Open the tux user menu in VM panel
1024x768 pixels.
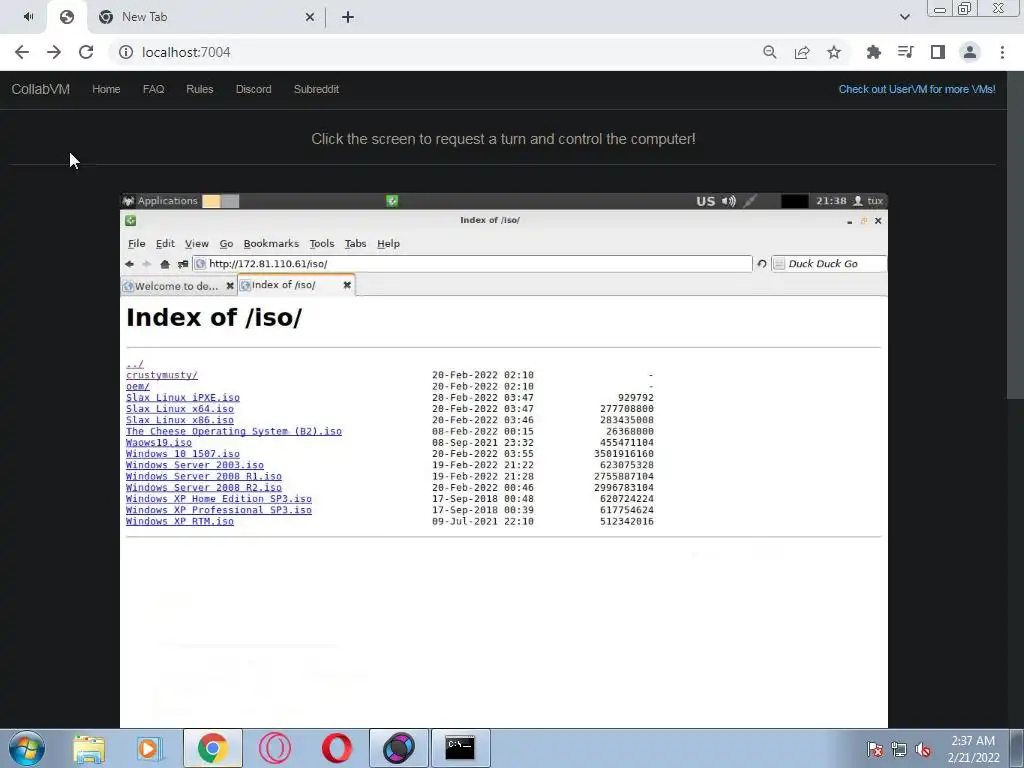tap(868, 201)
